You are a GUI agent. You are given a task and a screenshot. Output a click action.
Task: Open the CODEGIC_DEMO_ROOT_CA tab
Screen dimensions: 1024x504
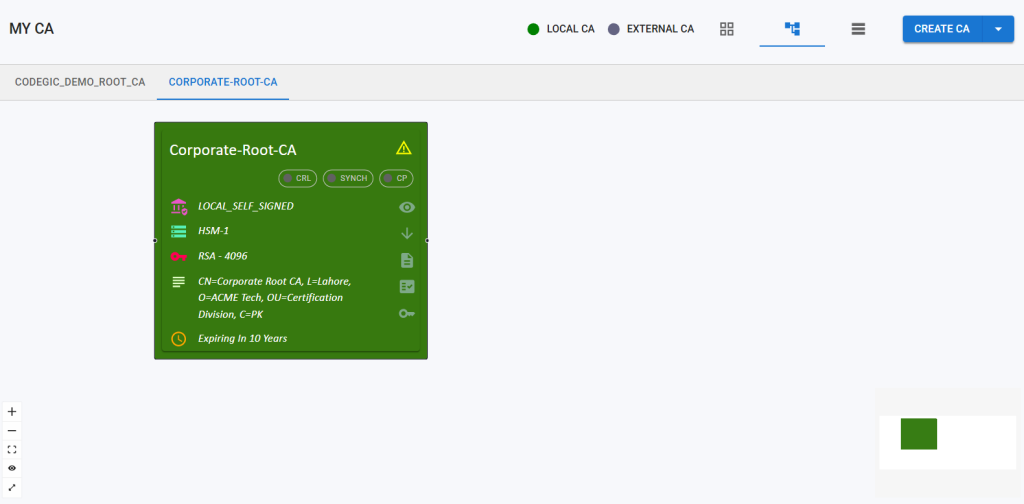pyautogui.click(x=80, y=82)
